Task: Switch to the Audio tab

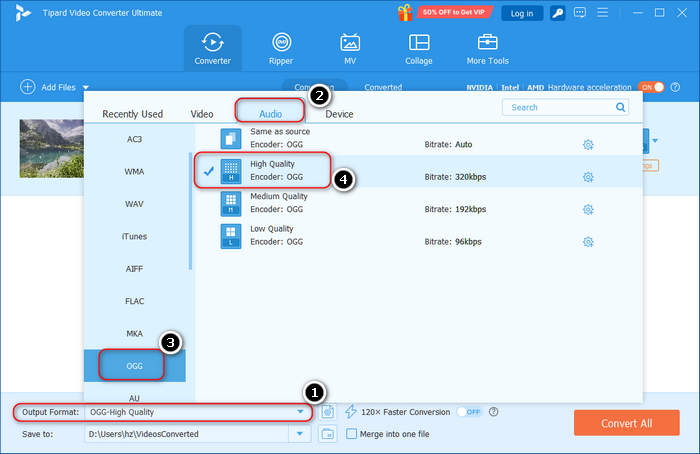Action: [x=271, y=114]
